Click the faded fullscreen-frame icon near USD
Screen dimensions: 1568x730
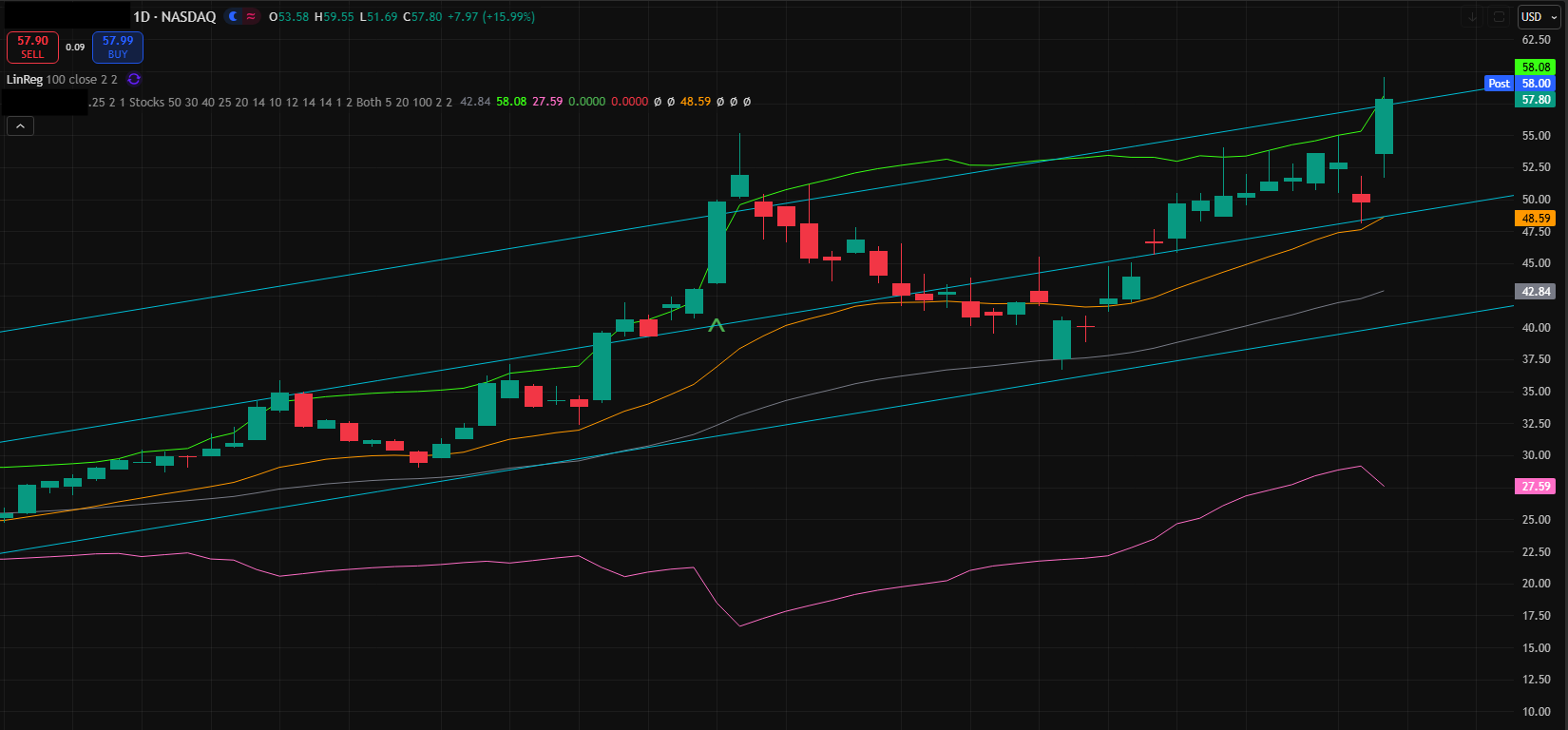pyautogui.click(x=1499, y=17)
